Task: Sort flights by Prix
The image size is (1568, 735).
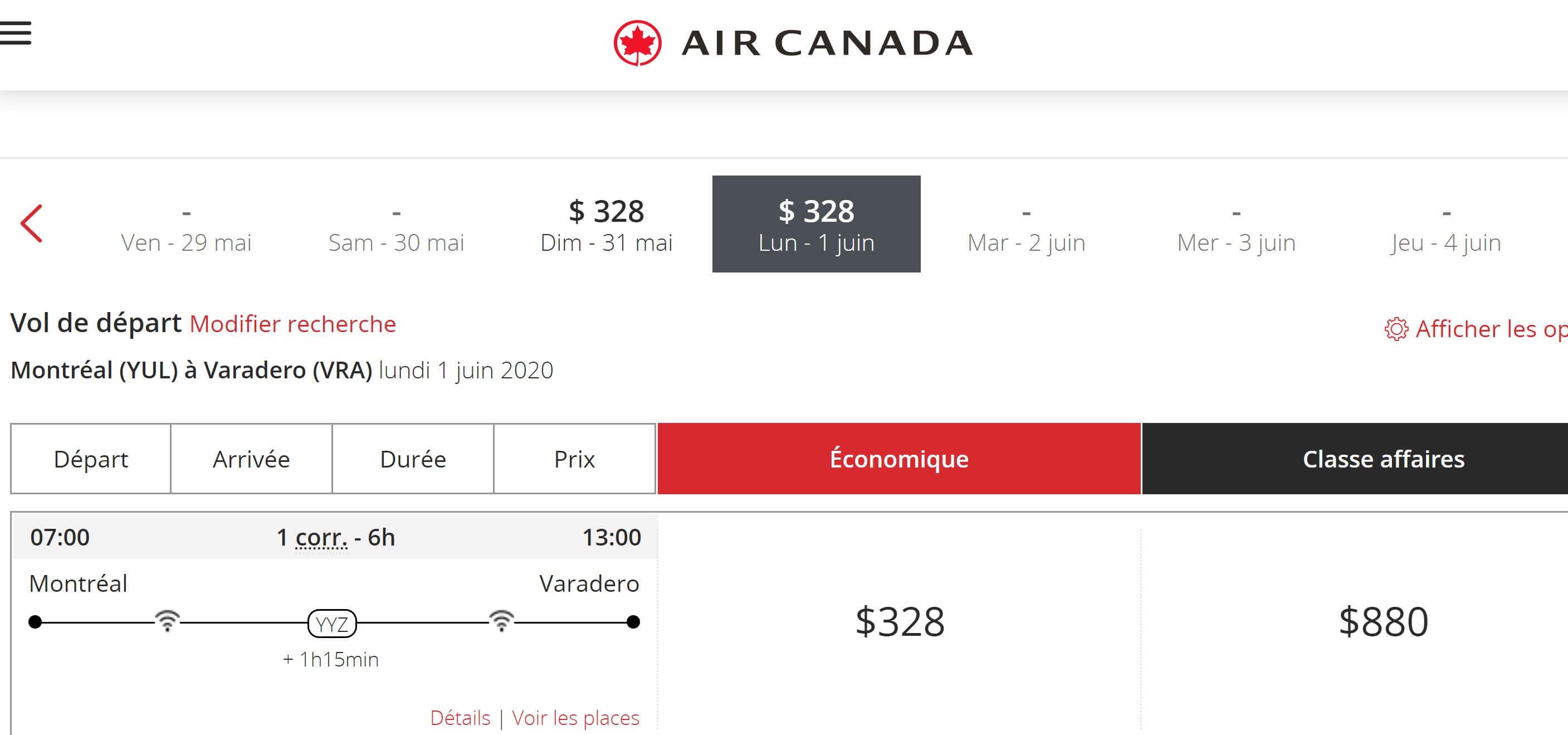Action: click(575, 459)
